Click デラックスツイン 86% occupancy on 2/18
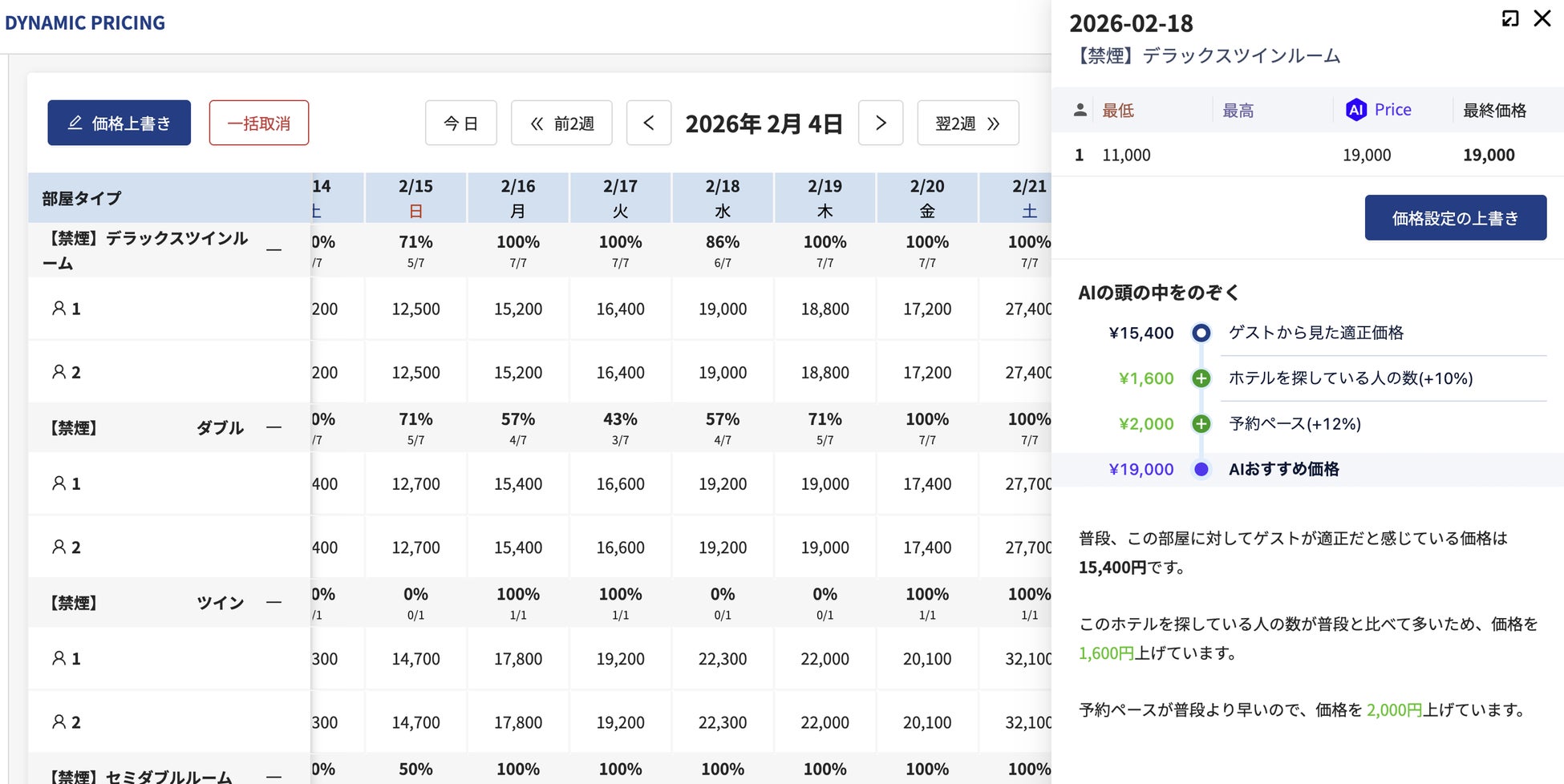The image size is (1564, 784). coord(723,242)
